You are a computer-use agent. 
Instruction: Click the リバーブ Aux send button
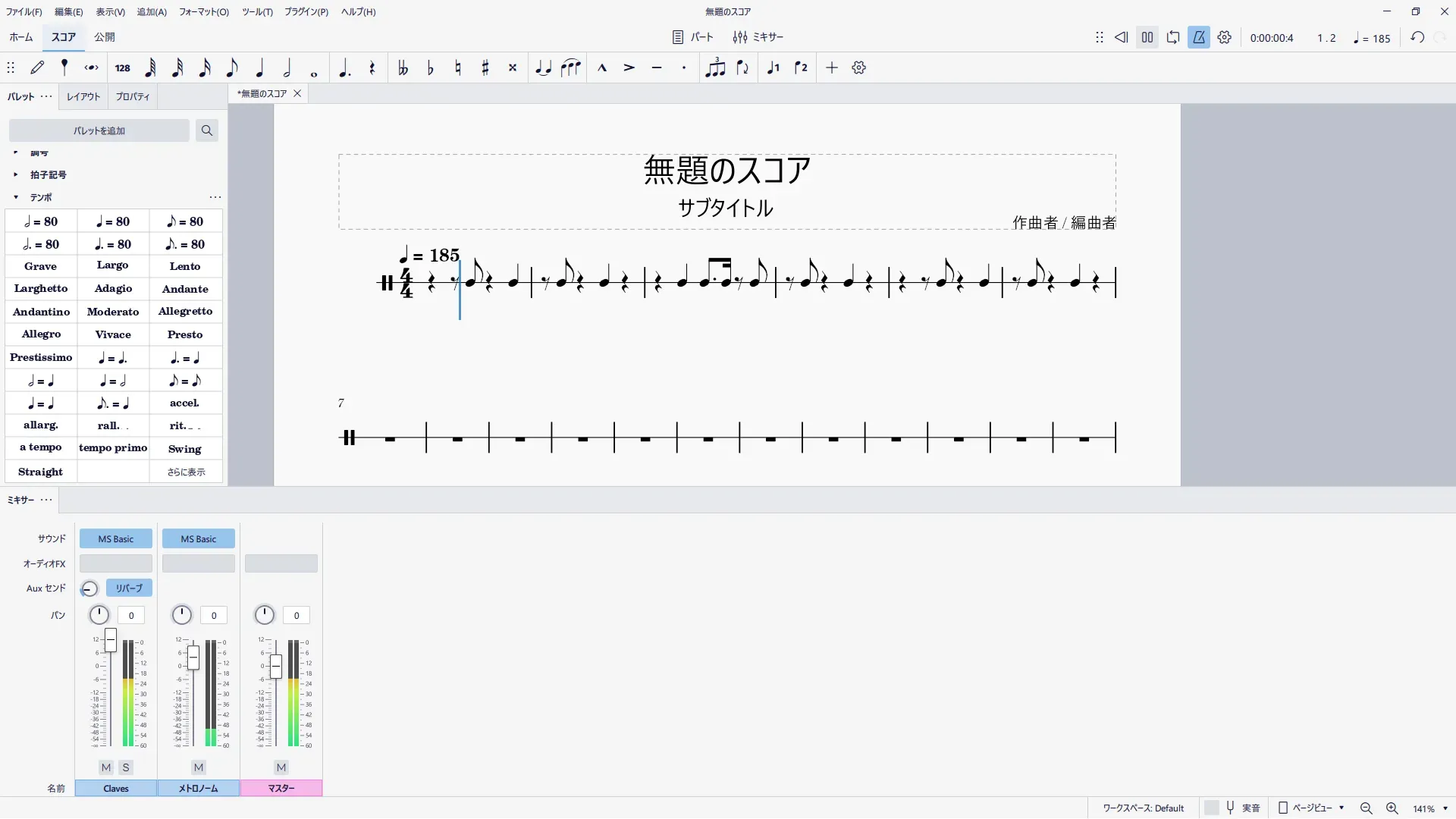click(x=129, y=588)
